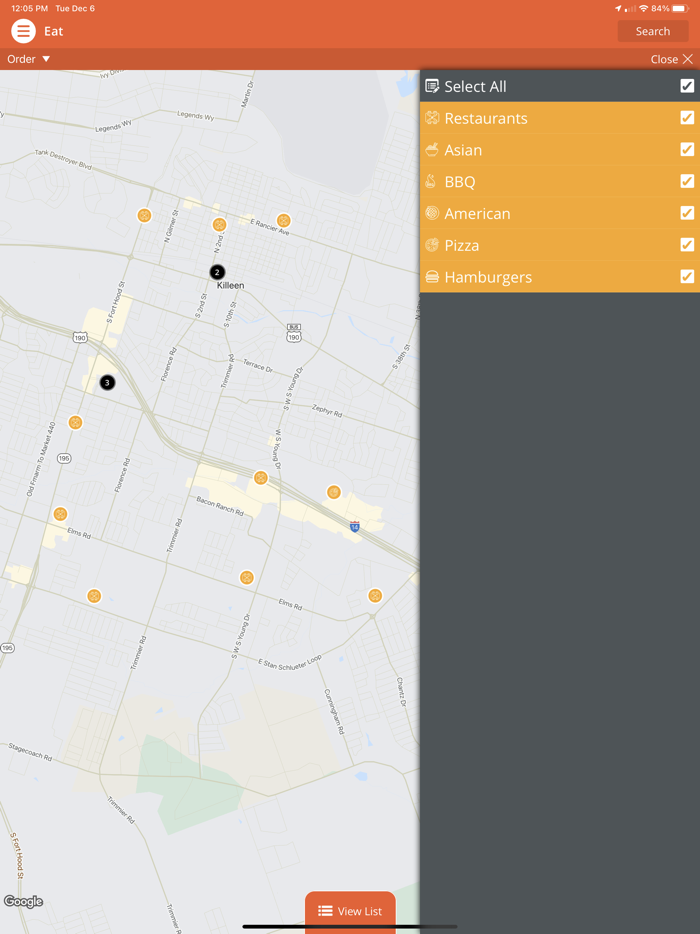Open the View List button
Screen dimensions: 700x934
(x=350, y=911)
